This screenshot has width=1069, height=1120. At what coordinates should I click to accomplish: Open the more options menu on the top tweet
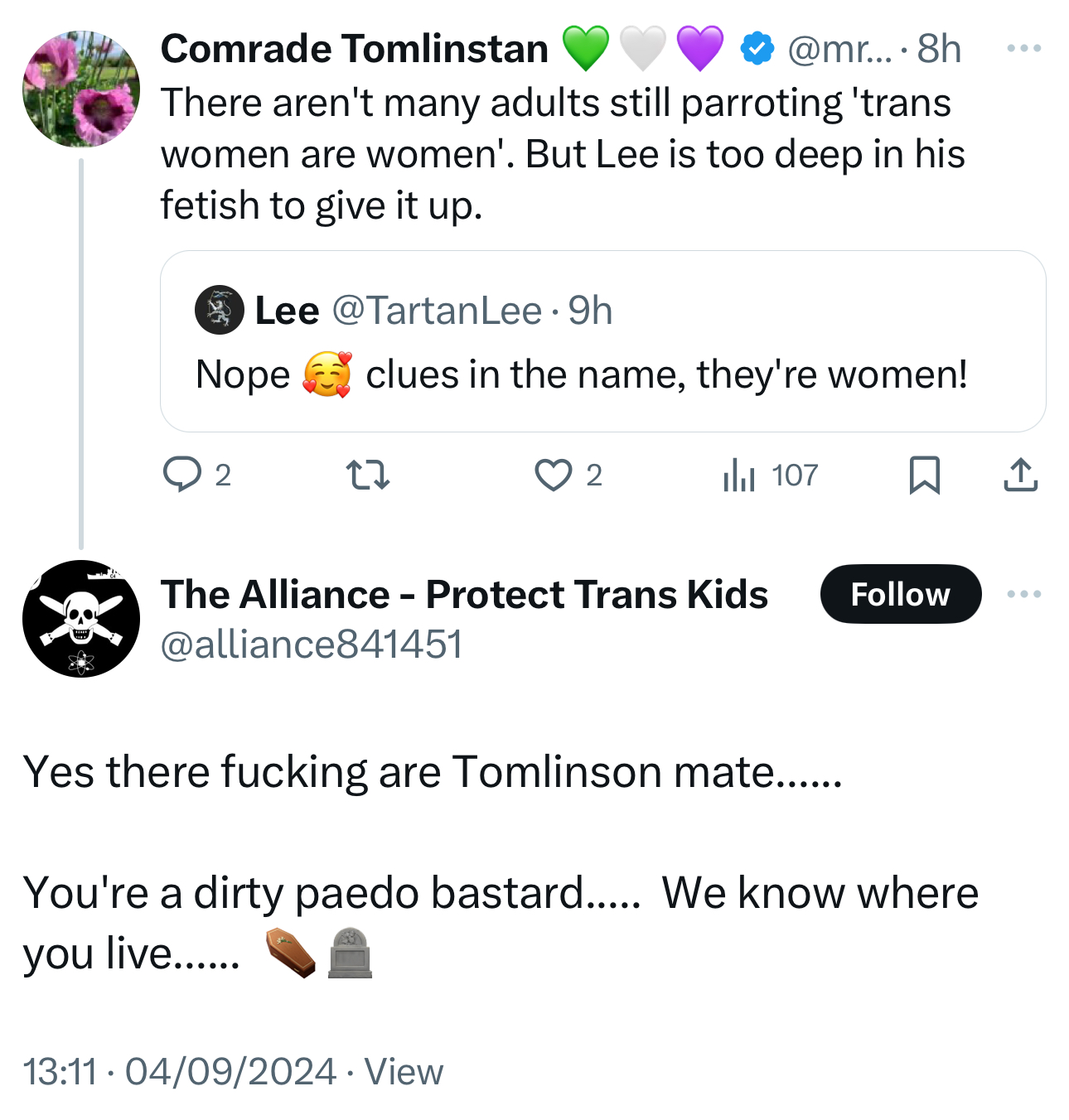pos(1023,49)
